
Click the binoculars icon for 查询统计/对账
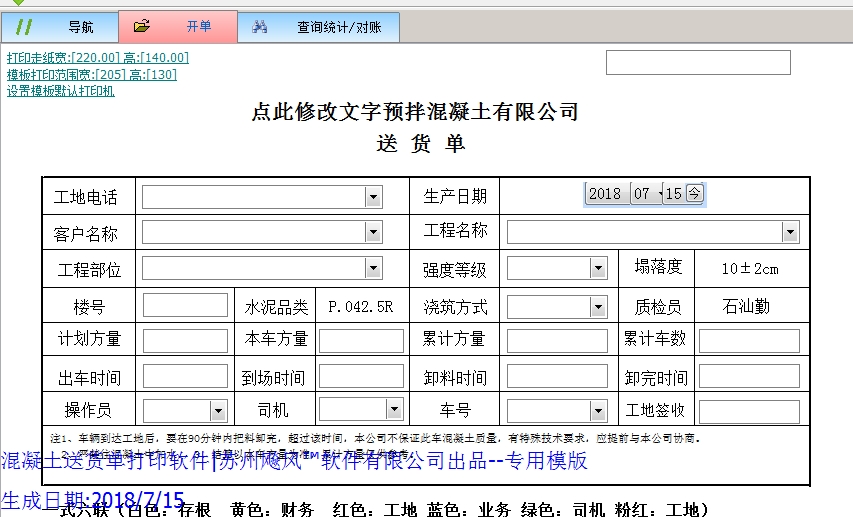260,27
